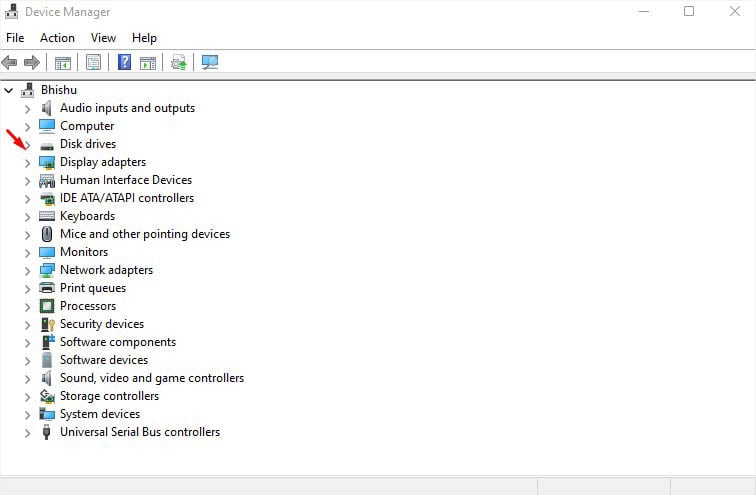Select Print queues label

pos(93,288)
